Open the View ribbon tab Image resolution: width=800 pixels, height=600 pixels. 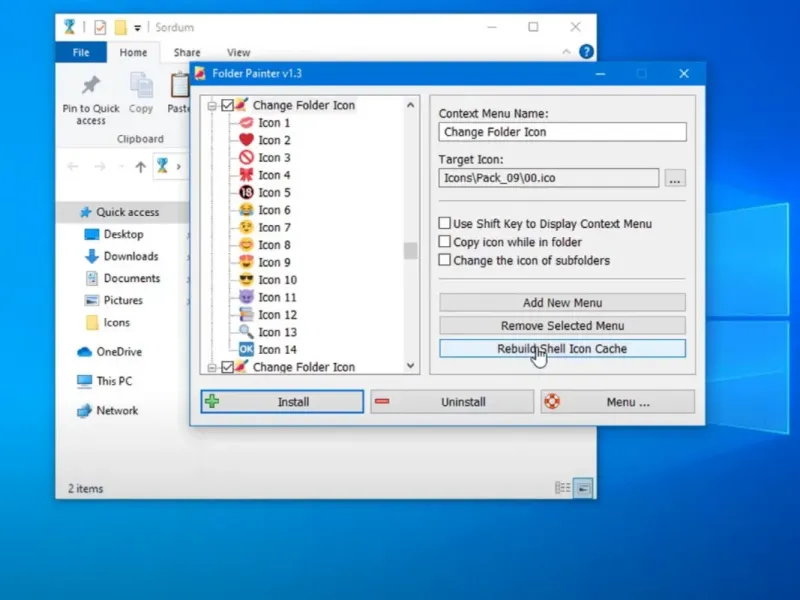pyautogui.click(x=238, y=52)
